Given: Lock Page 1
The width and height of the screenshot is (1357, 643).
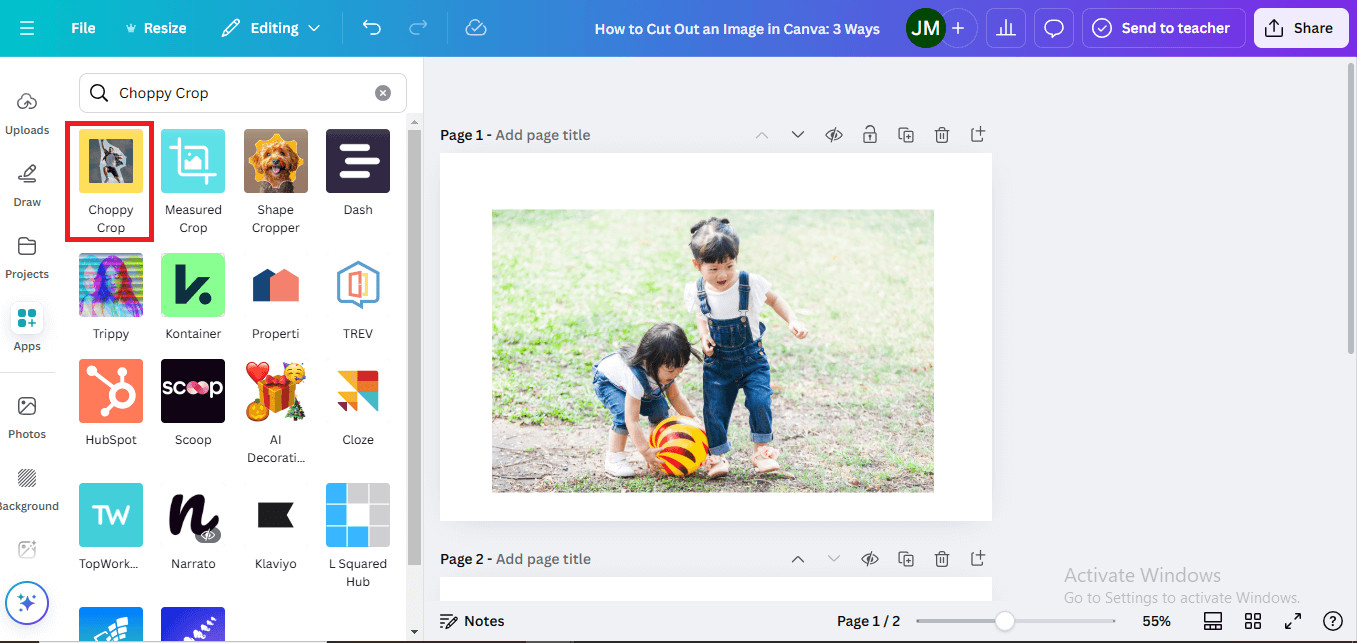Looking at the screenshot, I should tap(870, 135).
